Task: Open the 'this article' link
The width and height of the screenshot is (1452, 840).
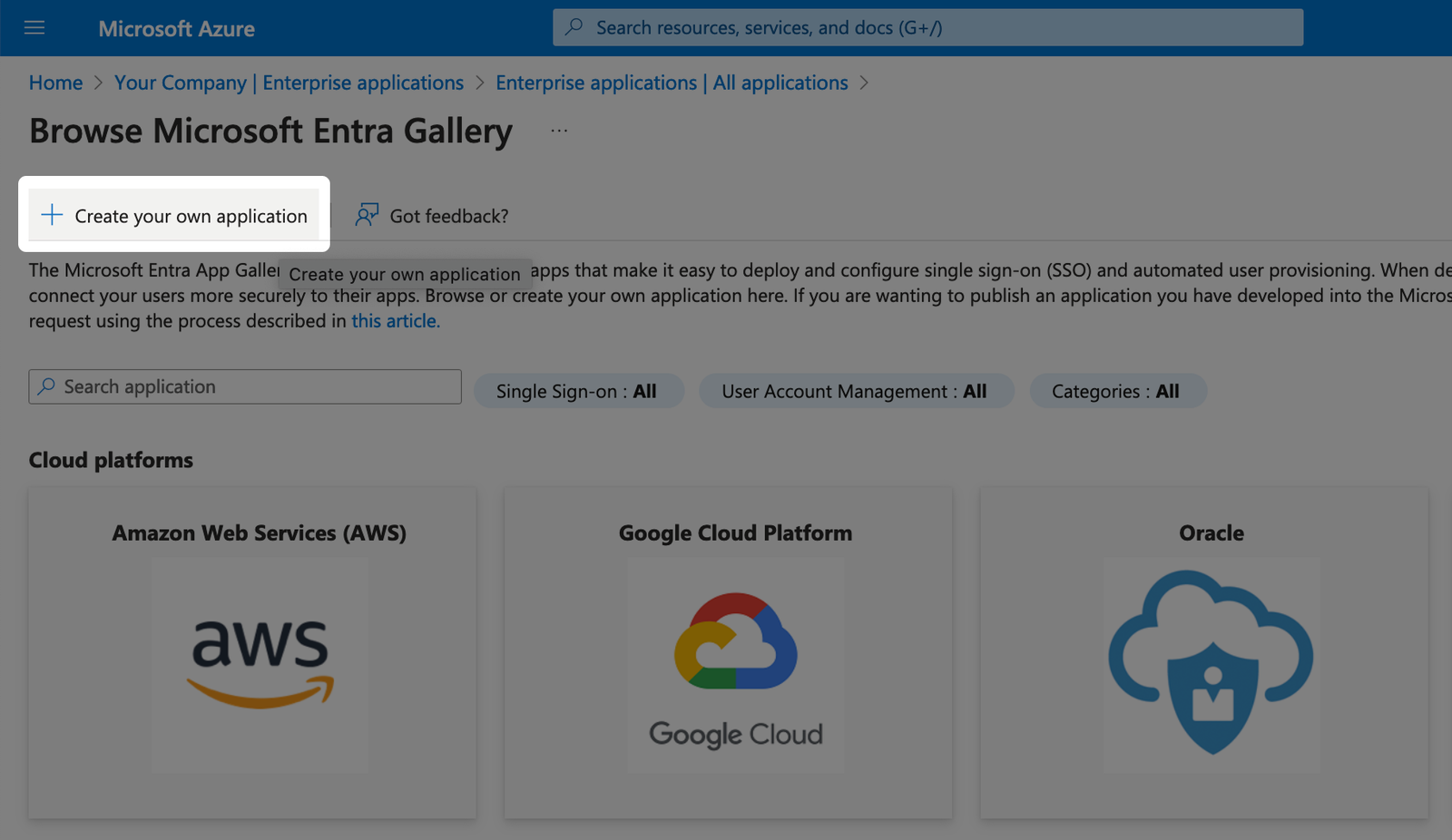Action: [x=395, y=321]
